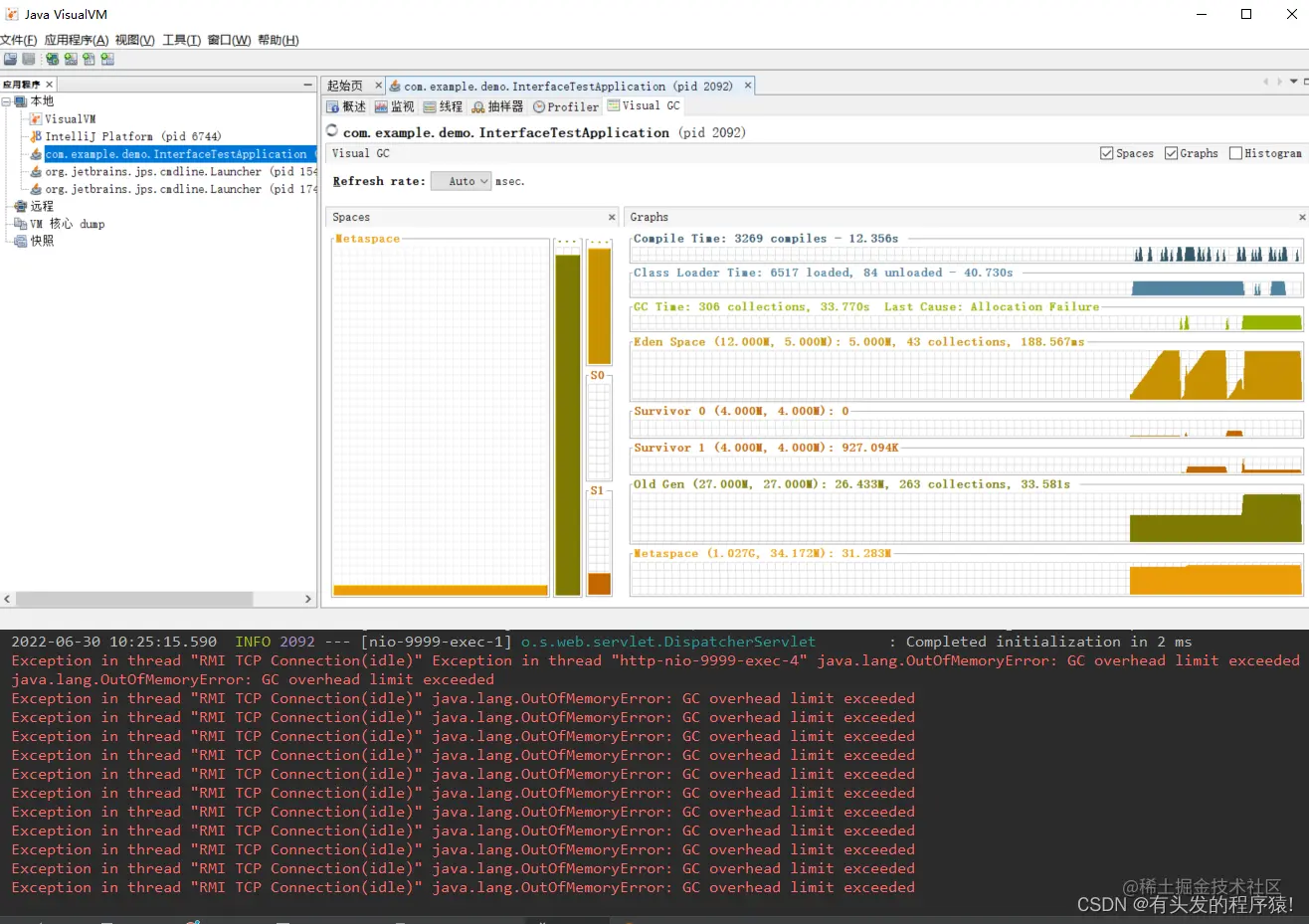Click the 远程 remote hosts icon

[21, 206]
